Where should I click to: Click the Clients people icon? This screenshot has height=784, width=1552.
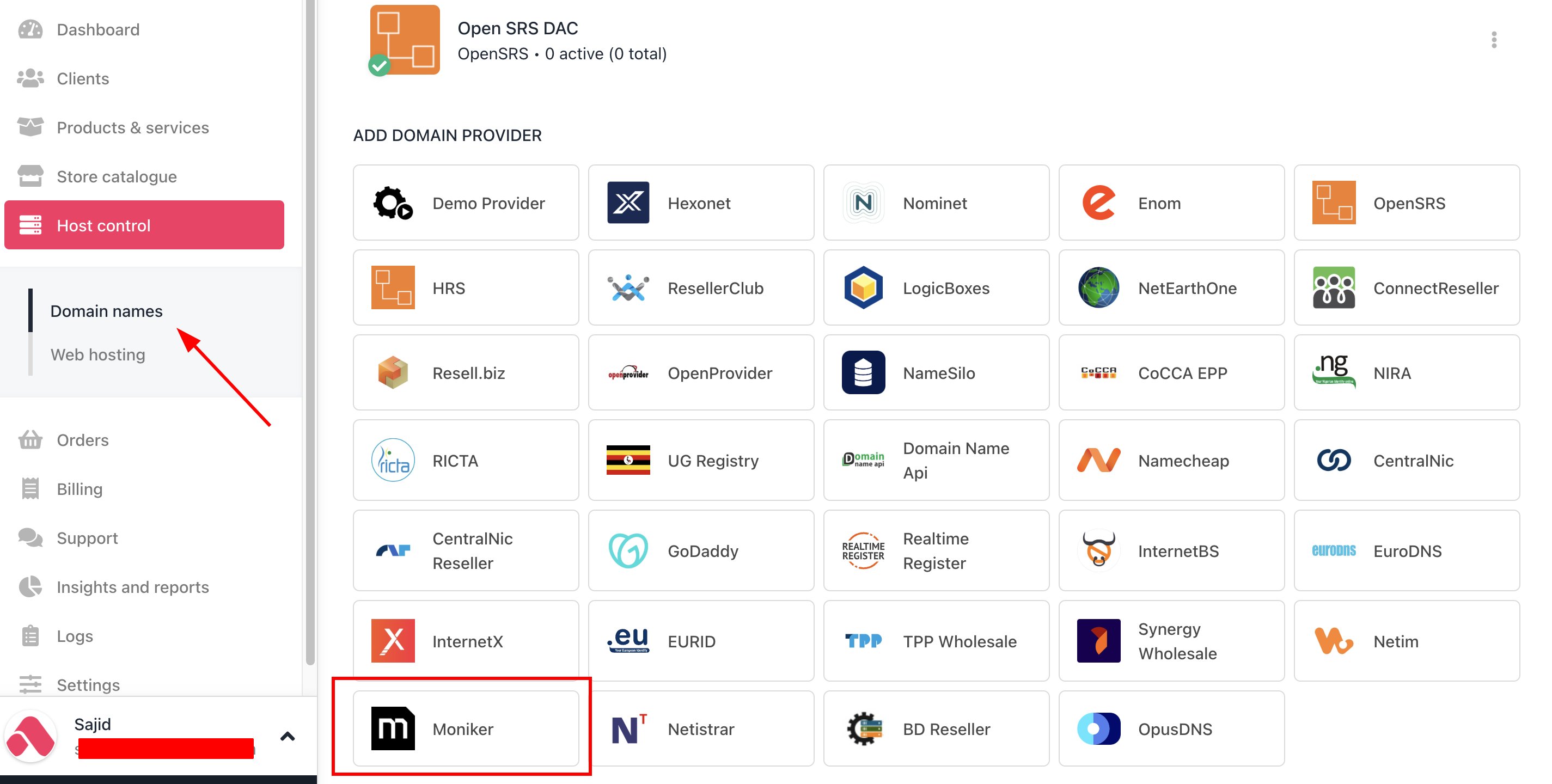point(30,78)
